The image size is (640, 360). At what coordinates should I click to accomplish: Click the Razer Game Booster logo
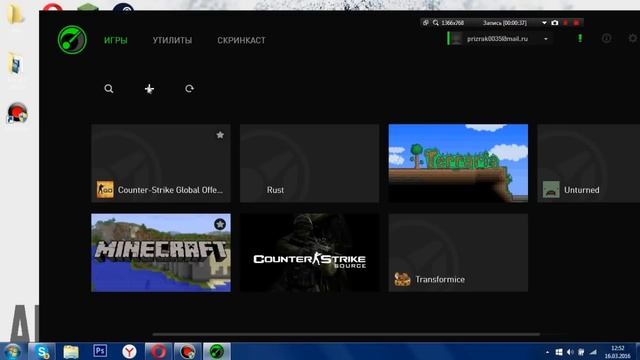click(x=72, y=40)
